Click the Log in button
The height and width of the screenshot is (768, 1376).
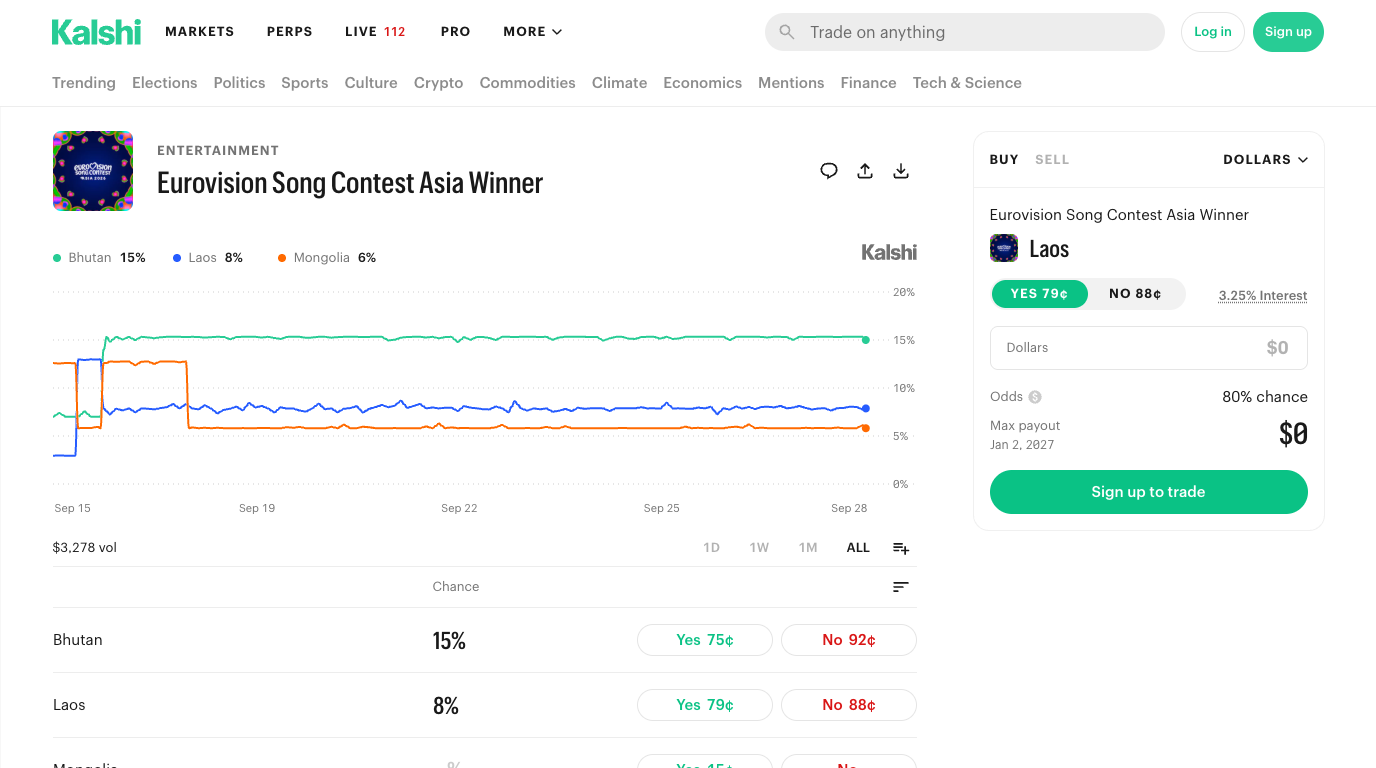tap(1213, 32)
